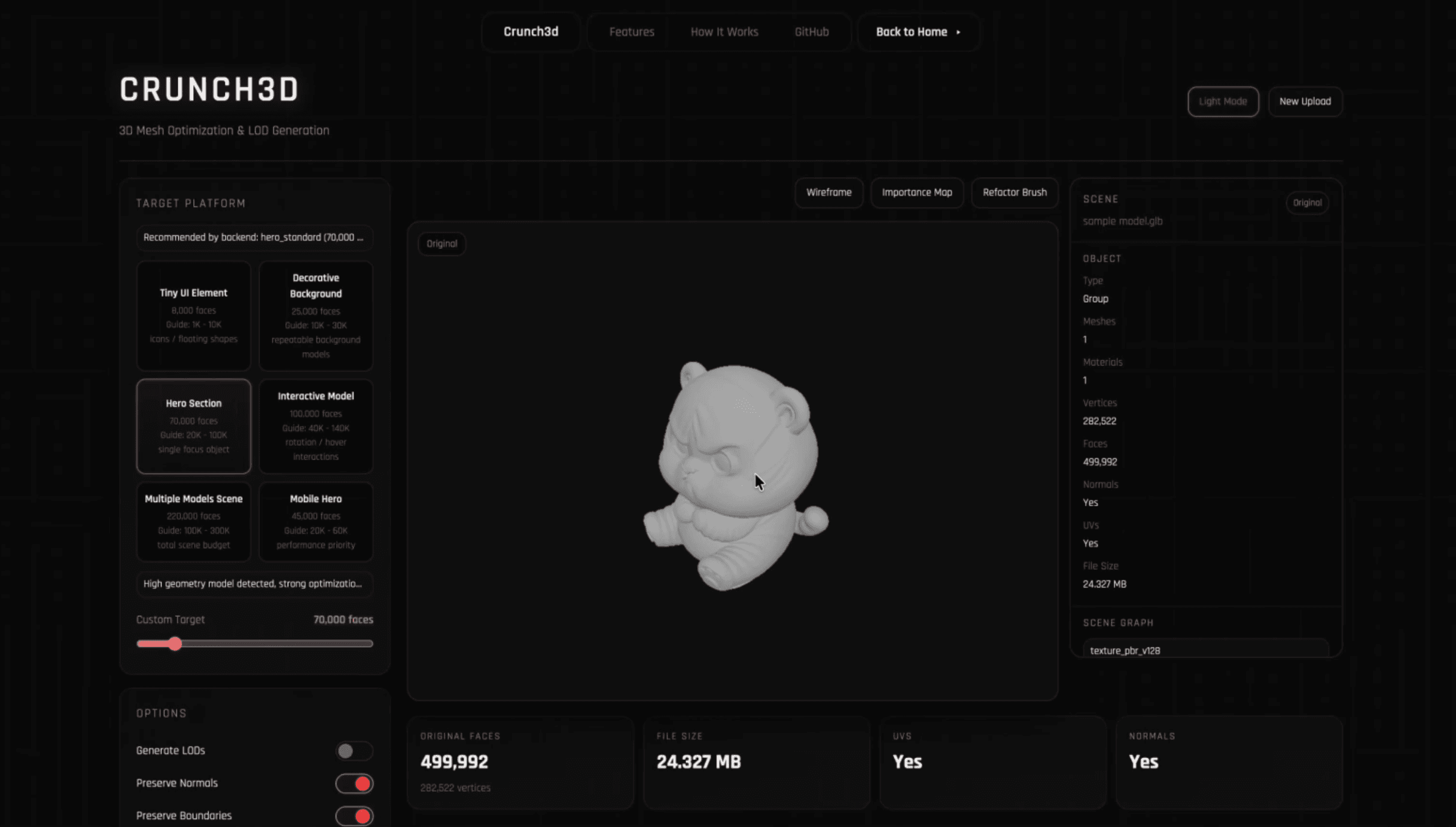1456x827 pixels.
Task: Click the sample model.glb file name
Action: pos(1122,221)
